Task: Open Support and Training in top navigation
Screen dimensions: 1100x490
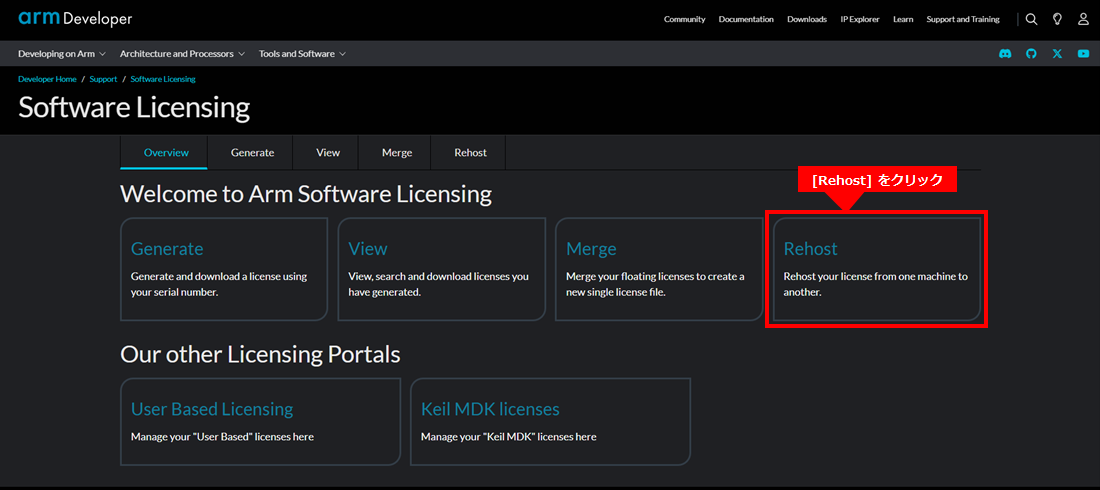Action: pyautogui.click(x=963, y=20)
